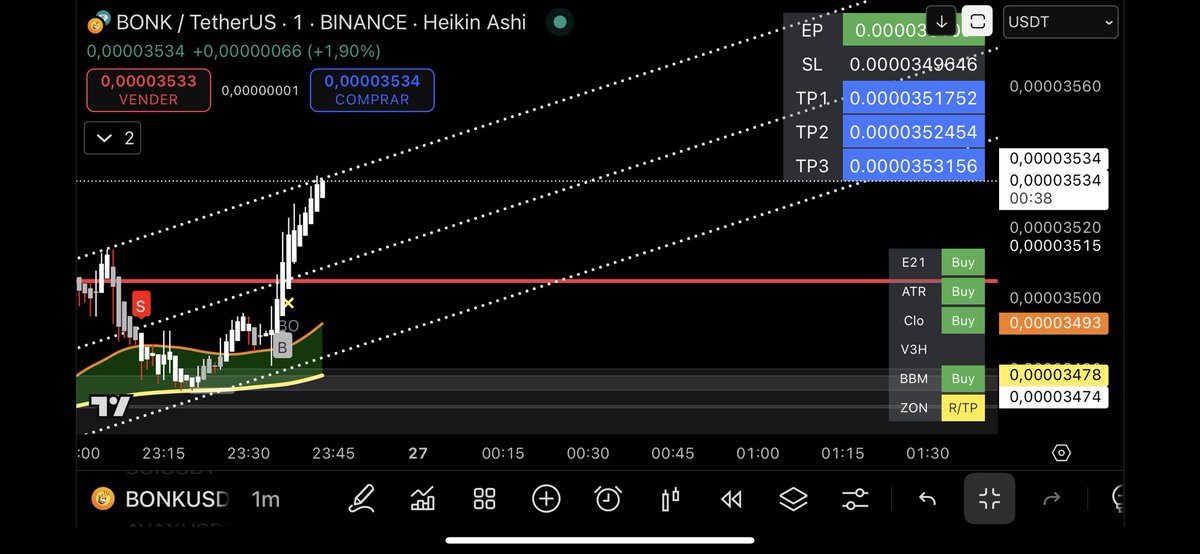Open axis settings via the hexagon gear icon
Image resolution: width=1200 pixels, height=554 pixels.
1062,453
